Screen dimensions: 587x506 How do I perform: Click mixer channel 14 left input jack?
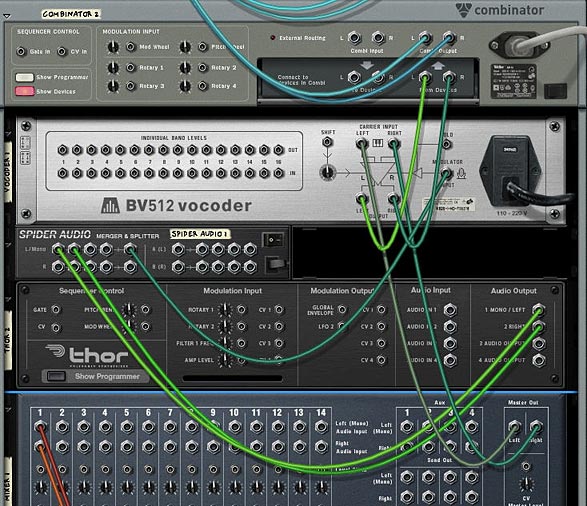(x=321, y=426)
